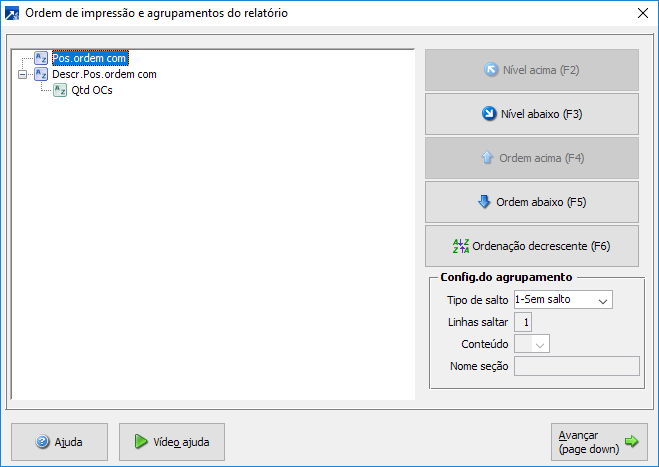Click Avançar (page down) to proceed
Image resolution: width=659 pixels, height=467 pixels.
click(x=599, y=442)
